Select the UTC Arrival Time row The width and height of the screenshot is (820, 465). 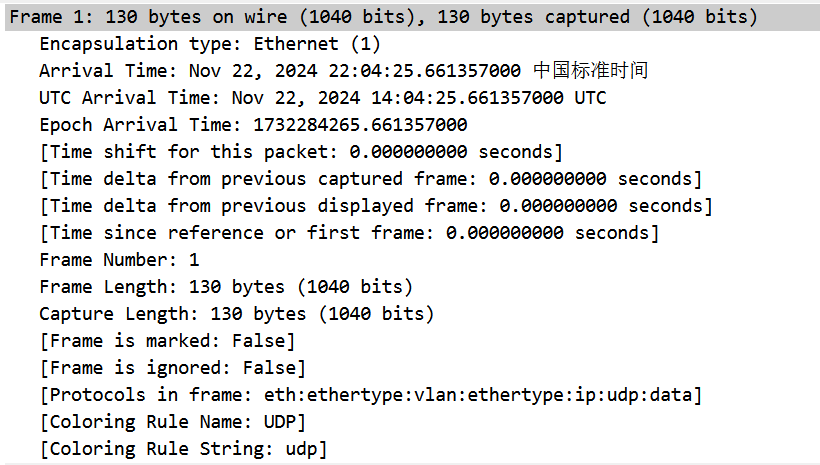click(322, 98)
